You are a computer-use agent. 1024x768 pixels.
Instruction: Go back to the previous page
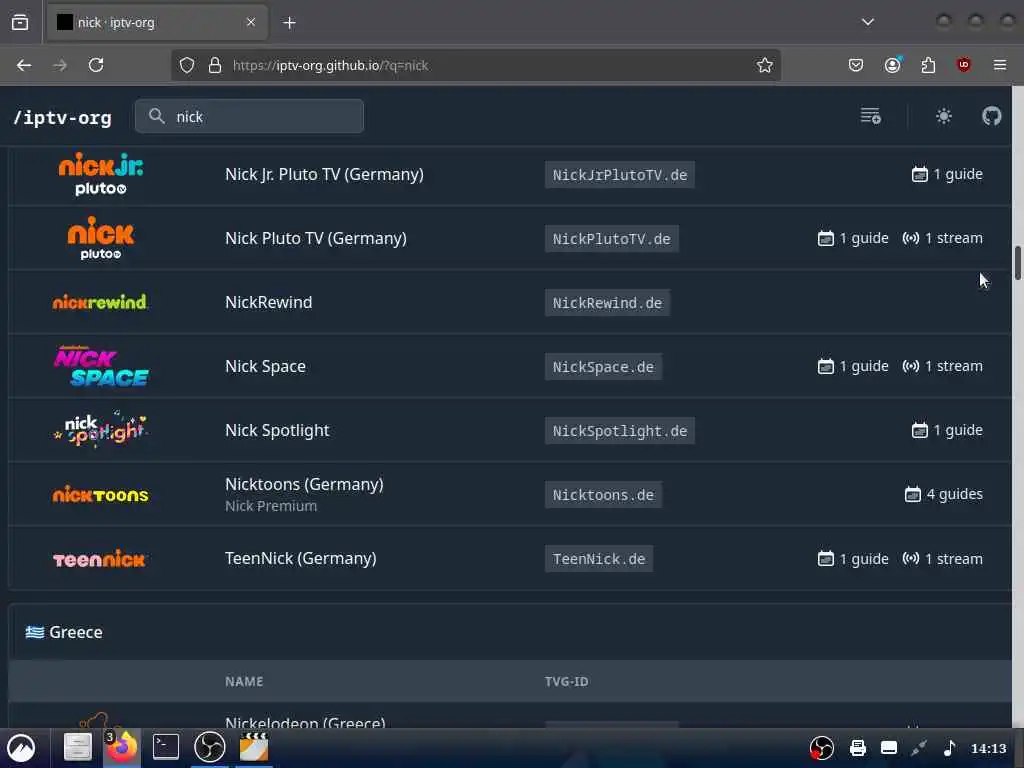[24, 65]
